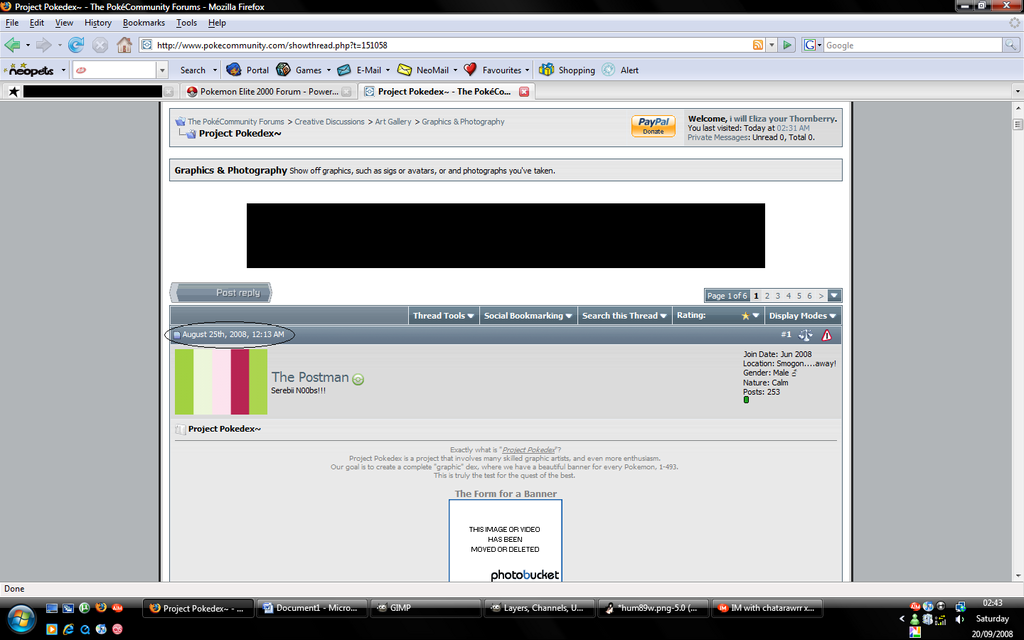Report the post with the warning triangle icon
The height and width of the screenshot is (640, 1024).
click(x=827, y=335)
